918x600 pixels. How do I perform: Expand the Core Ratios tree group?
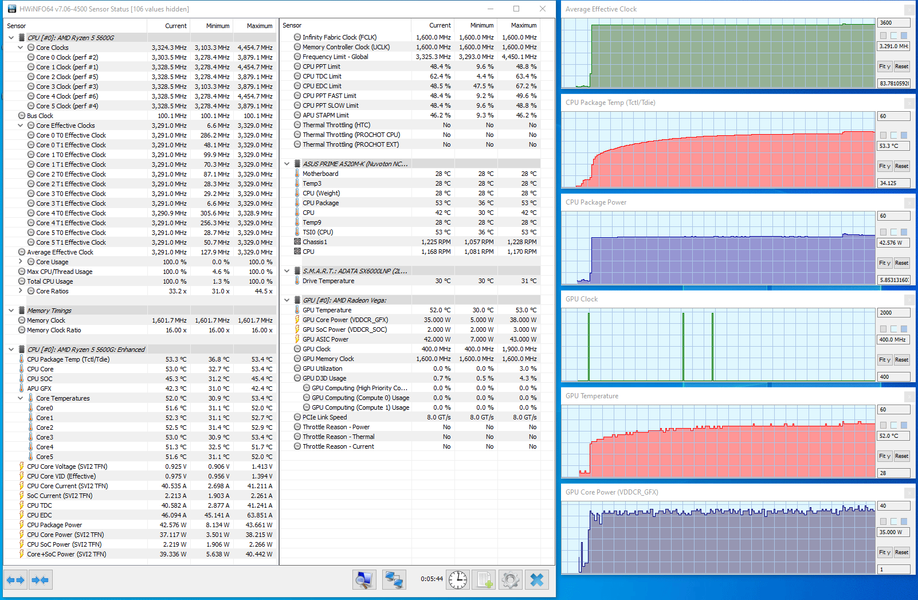[x=20, y=291]
